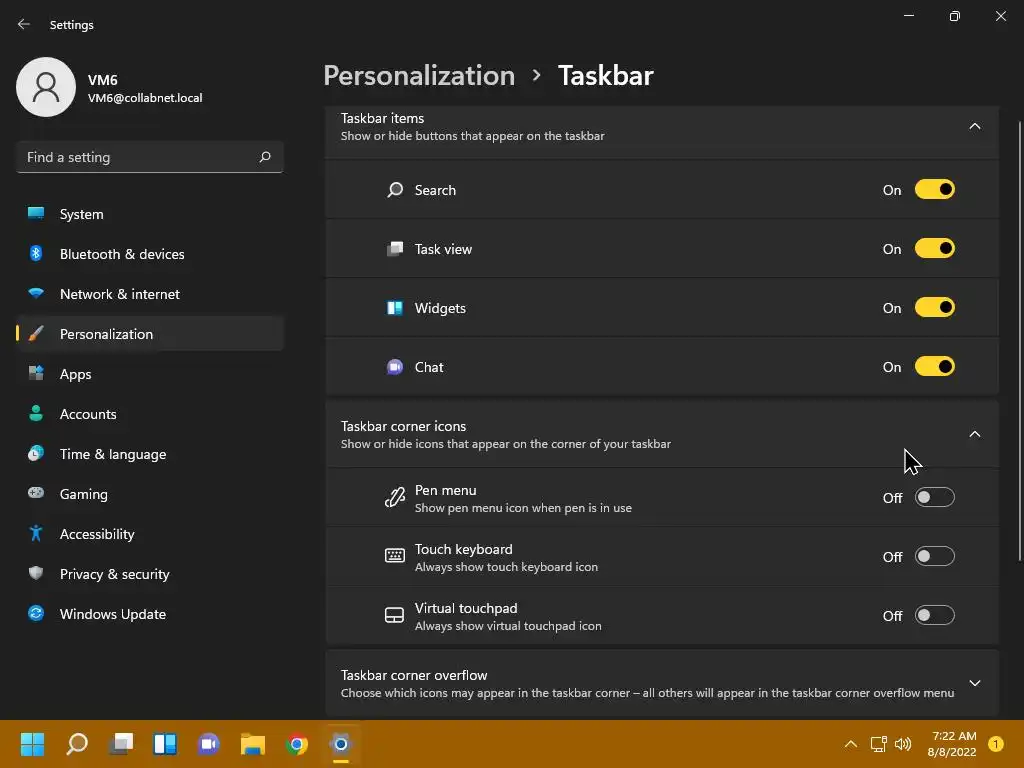Launch File Explorer from the taskbar
The height and width of the screenshot is (768, 1024).
253,744
